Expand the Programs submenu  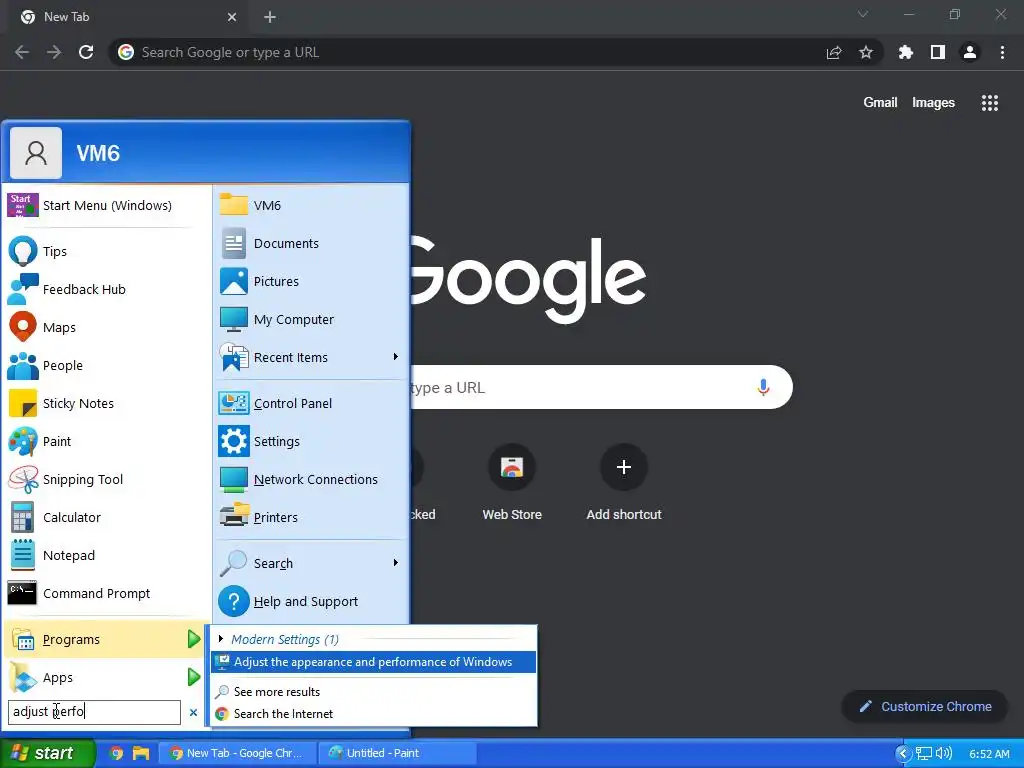pyautogui.click(x=193, y=639)
